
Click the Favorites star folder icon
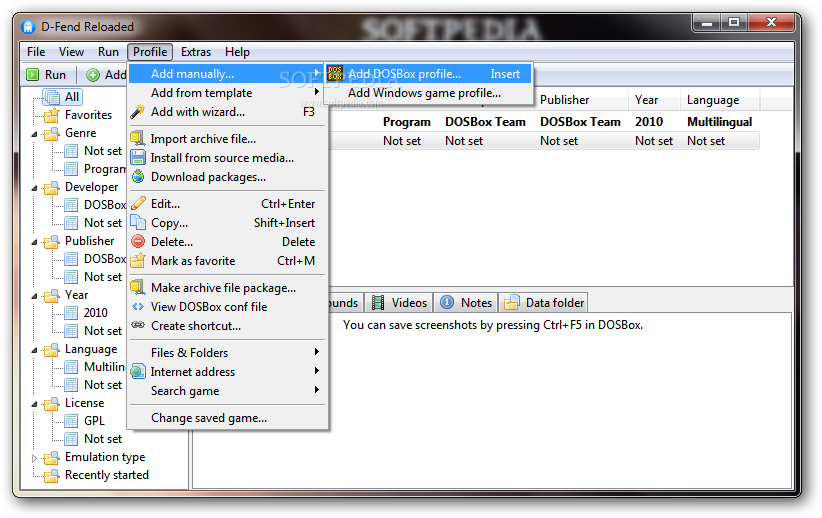pos(52,115)
